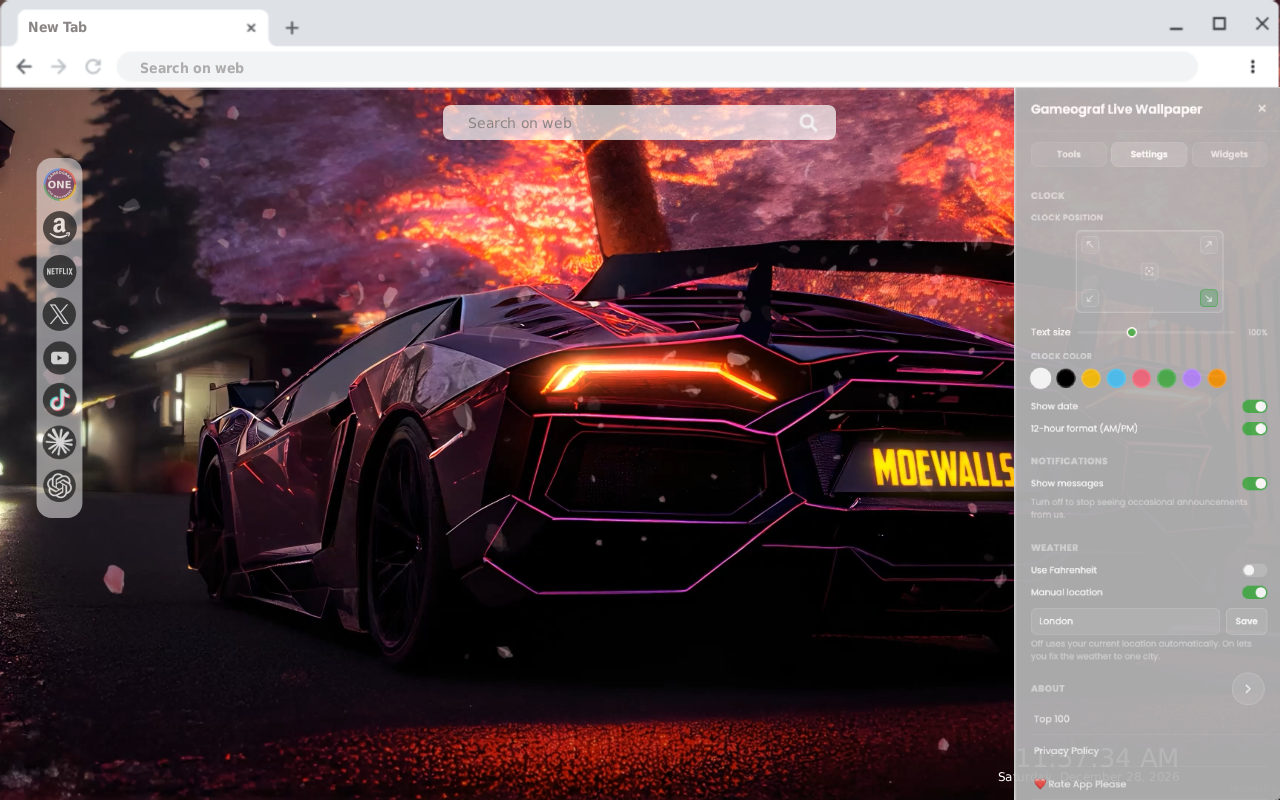Viewport: 1280px width, 800px height.
Task: Open the ONE shortcut icon
Action: point(60,184)
